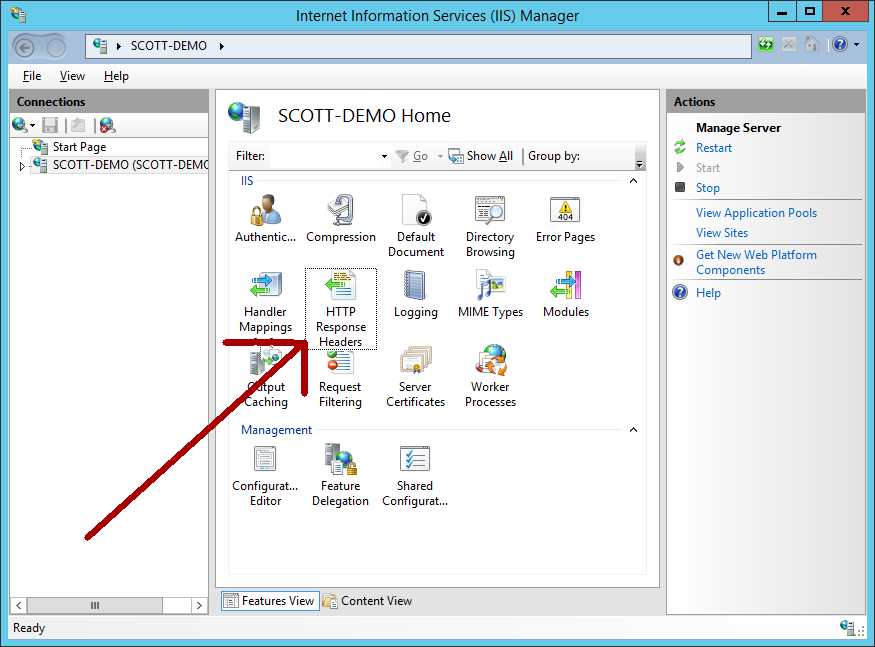Switch to the Features View tab
This screenshot has height=647, width=875.
point(270,601)
